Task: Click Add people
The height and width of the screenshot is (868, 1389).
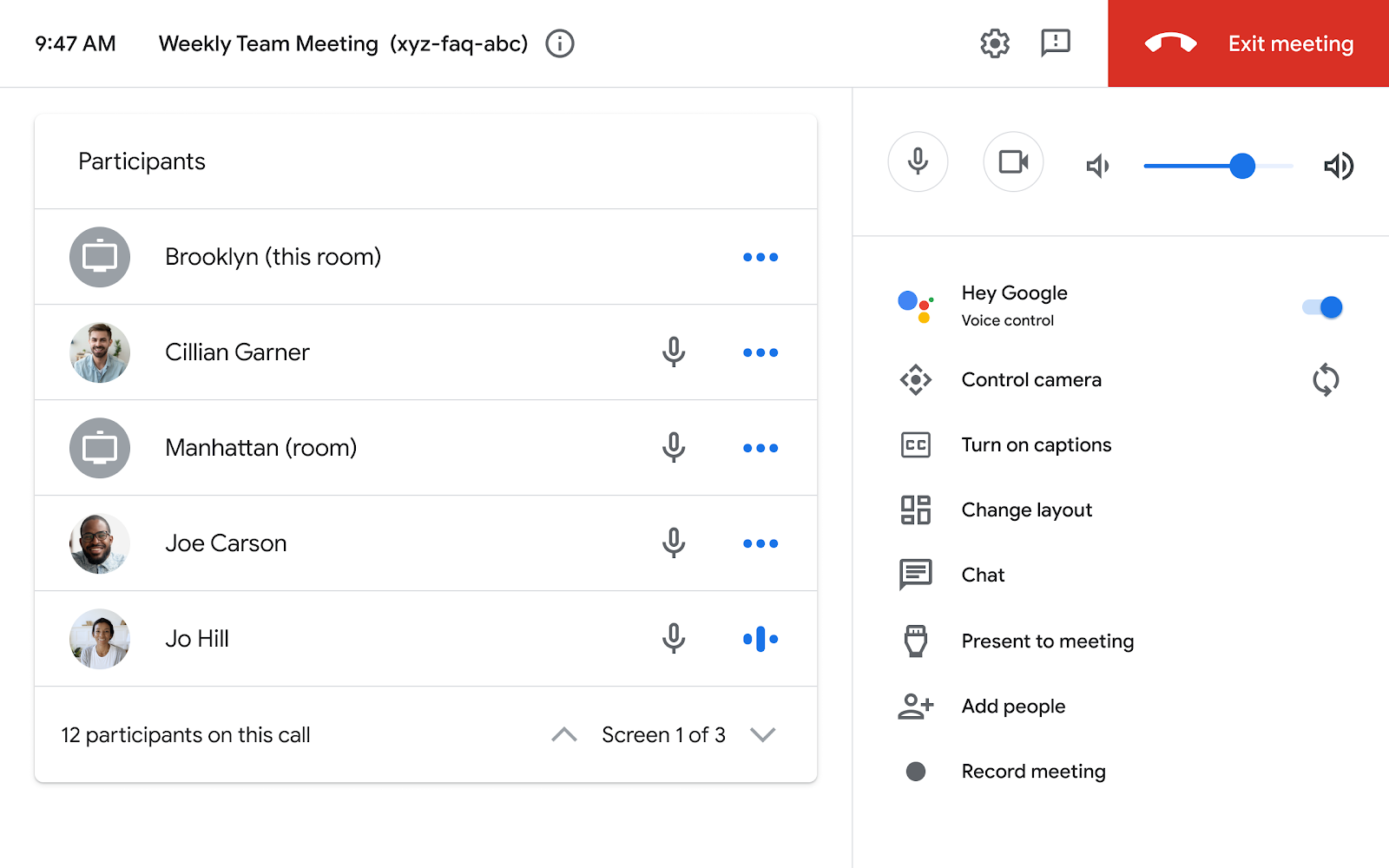Action: click(1013, 707)
